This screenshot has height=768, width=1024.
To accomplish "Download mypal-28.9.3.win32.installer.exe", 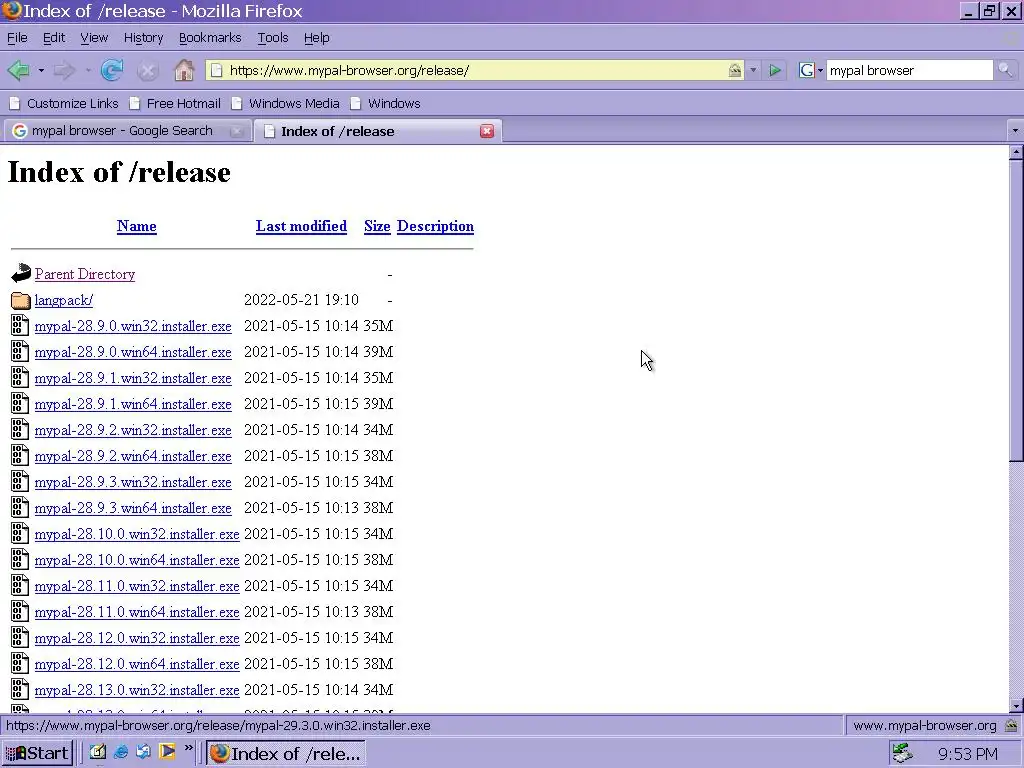I will pos(133,482).
